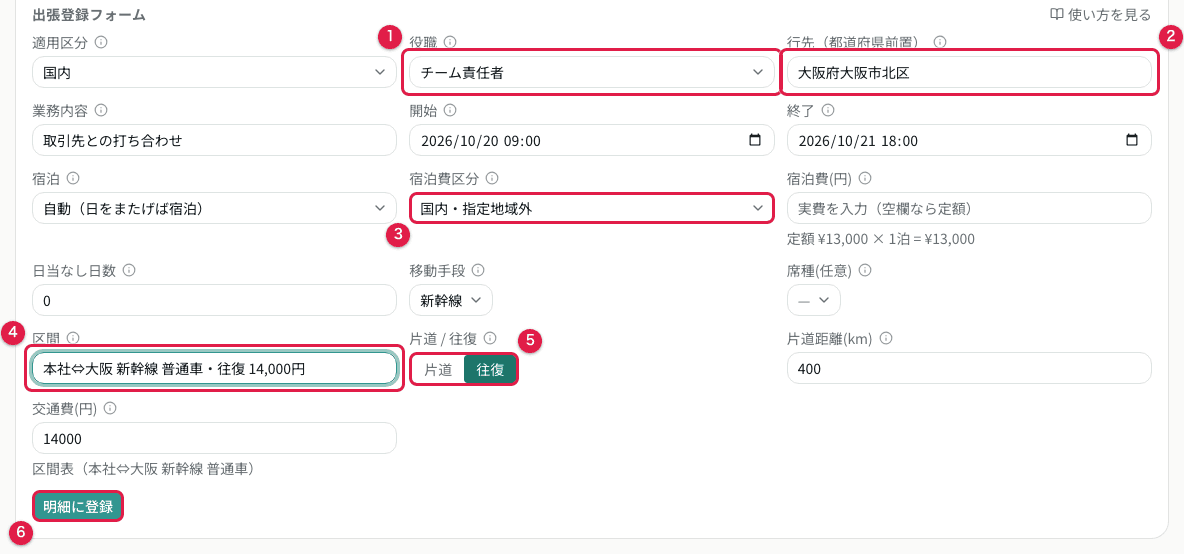Click the info icon next to 区間
This screenshot has height=554, width=1184.
[73, 338]
